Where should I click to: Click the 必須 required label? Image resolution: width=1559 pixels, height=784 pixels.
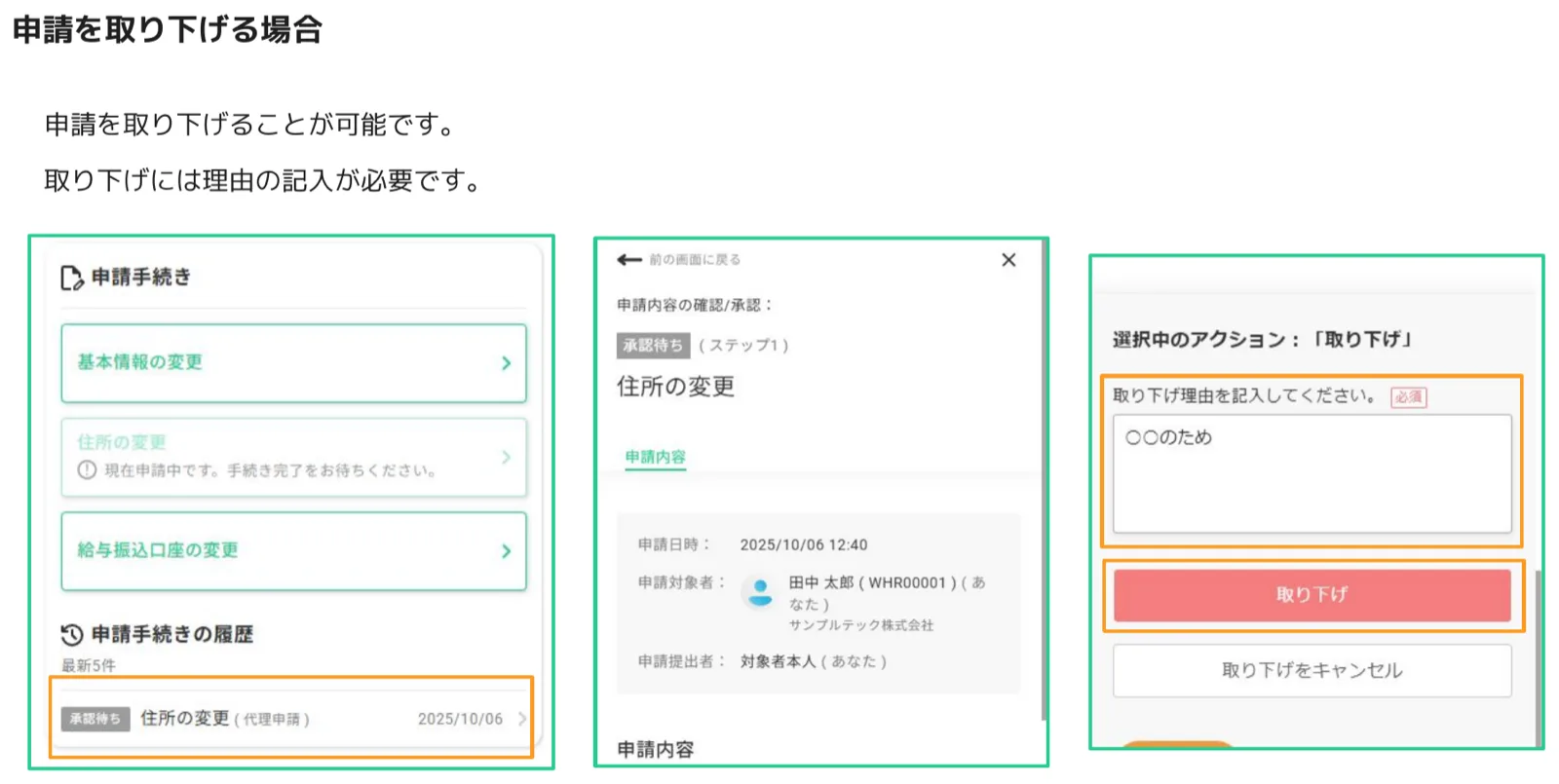click(1408, 396)
